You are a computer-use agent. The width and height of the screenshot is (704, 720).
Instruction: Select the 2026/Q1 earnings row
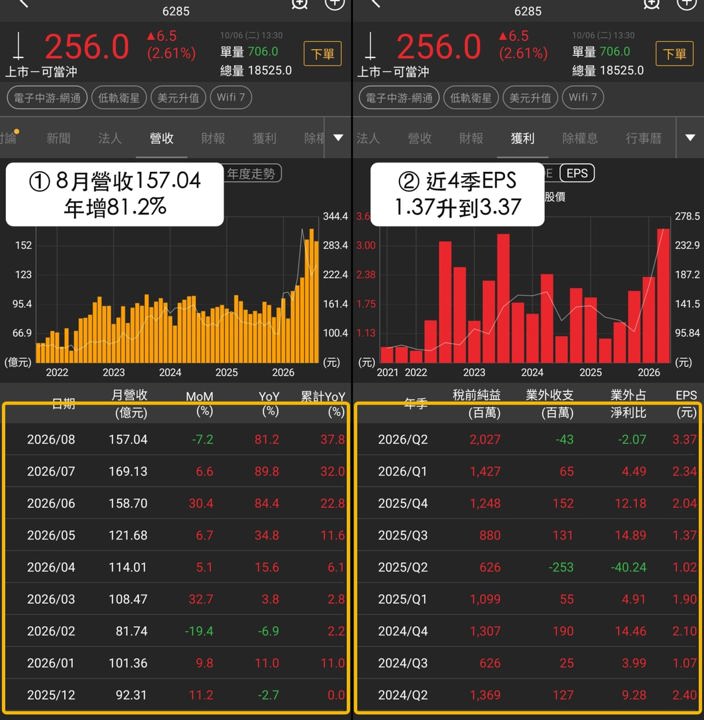pos(528,471)
